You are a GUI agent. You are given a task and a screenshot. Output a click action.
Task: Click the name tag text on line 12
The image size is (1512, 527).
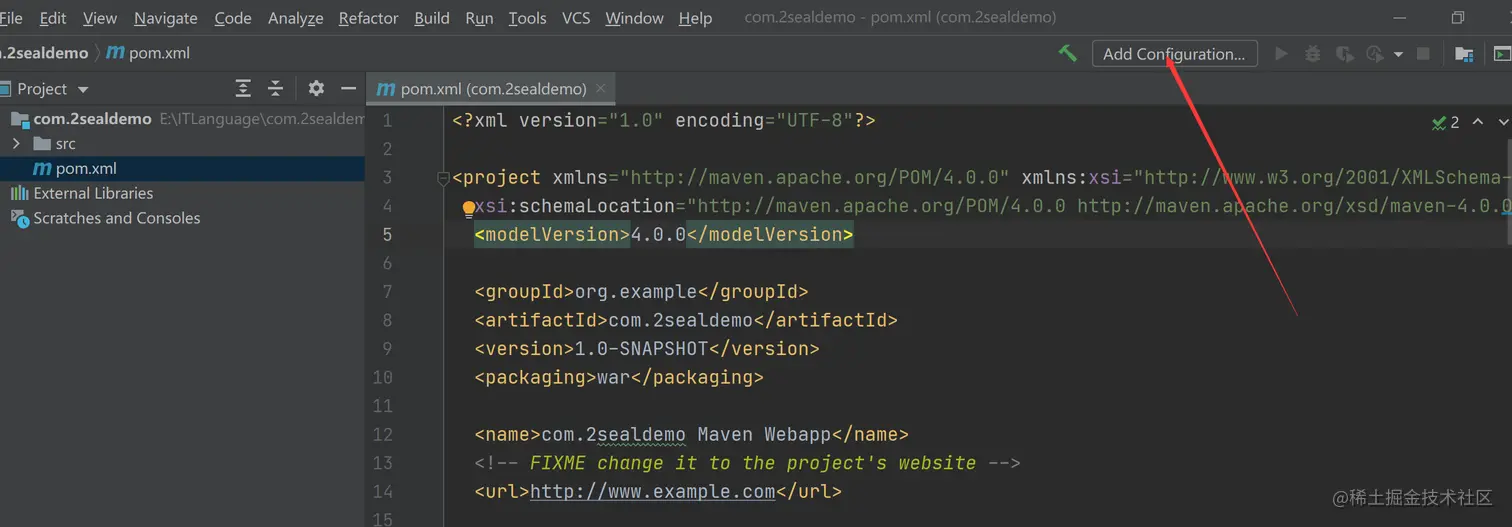coord(686,434)
